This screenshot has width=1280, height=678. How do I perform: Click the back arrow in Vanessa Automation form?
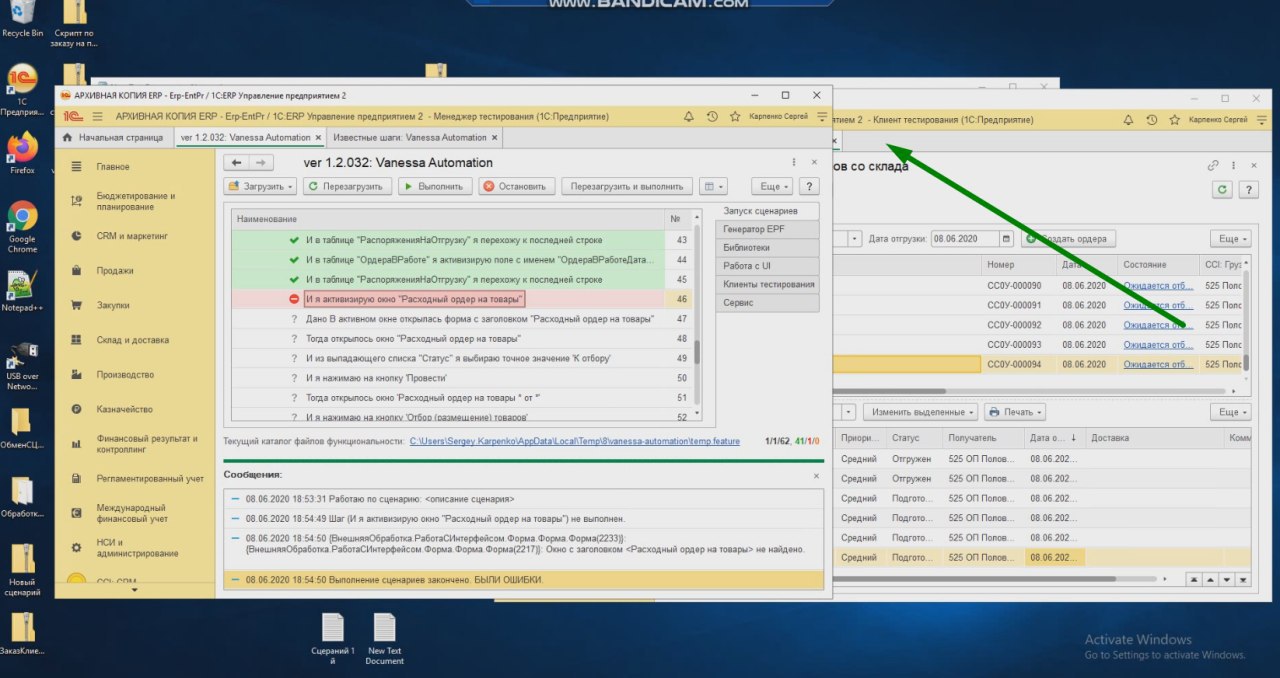(x=236, y=163)
